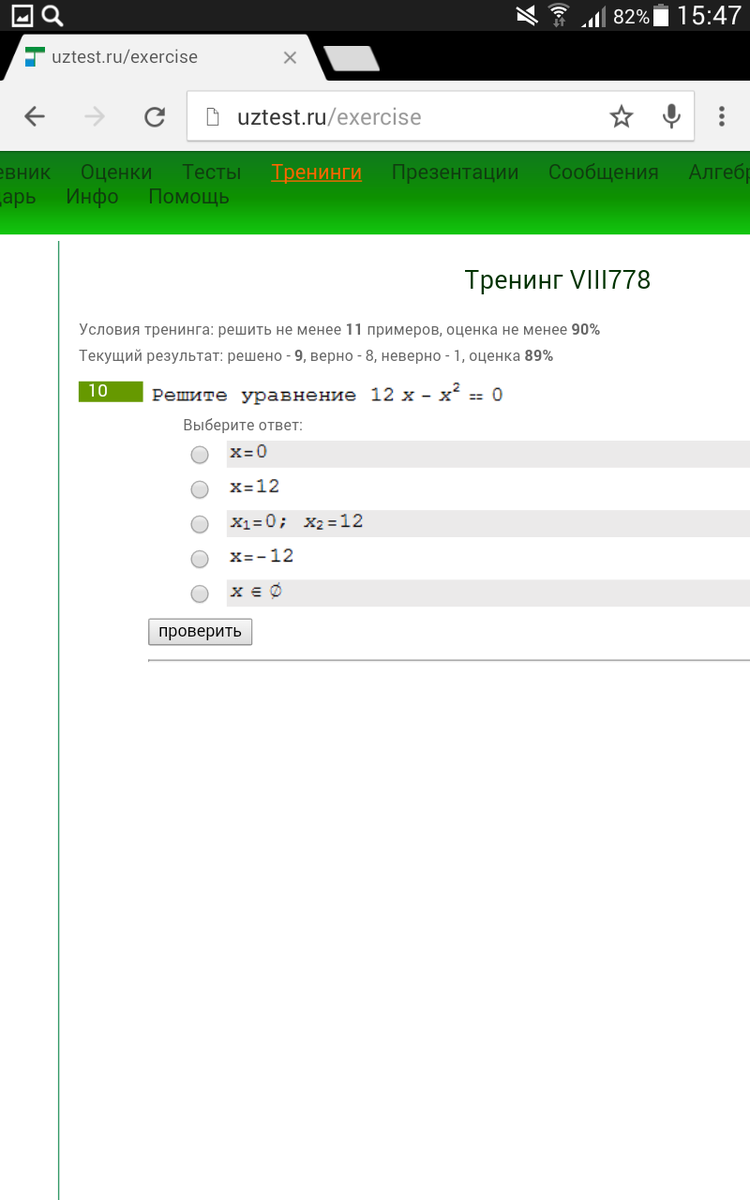Screen dimensions: 750x1200
Task: Open the Тренинги menu item
Action: click(x=316, y=172)
